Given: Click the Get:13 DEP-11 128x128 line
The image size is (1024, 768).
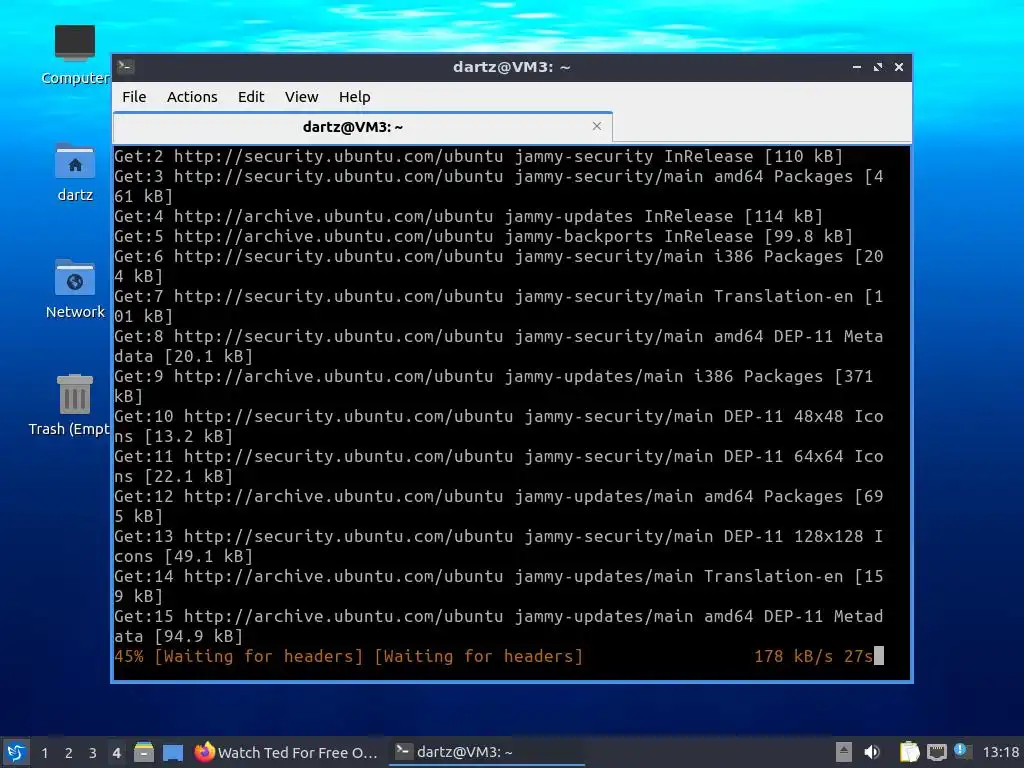Looking at the screenshot, I should 499,546.
